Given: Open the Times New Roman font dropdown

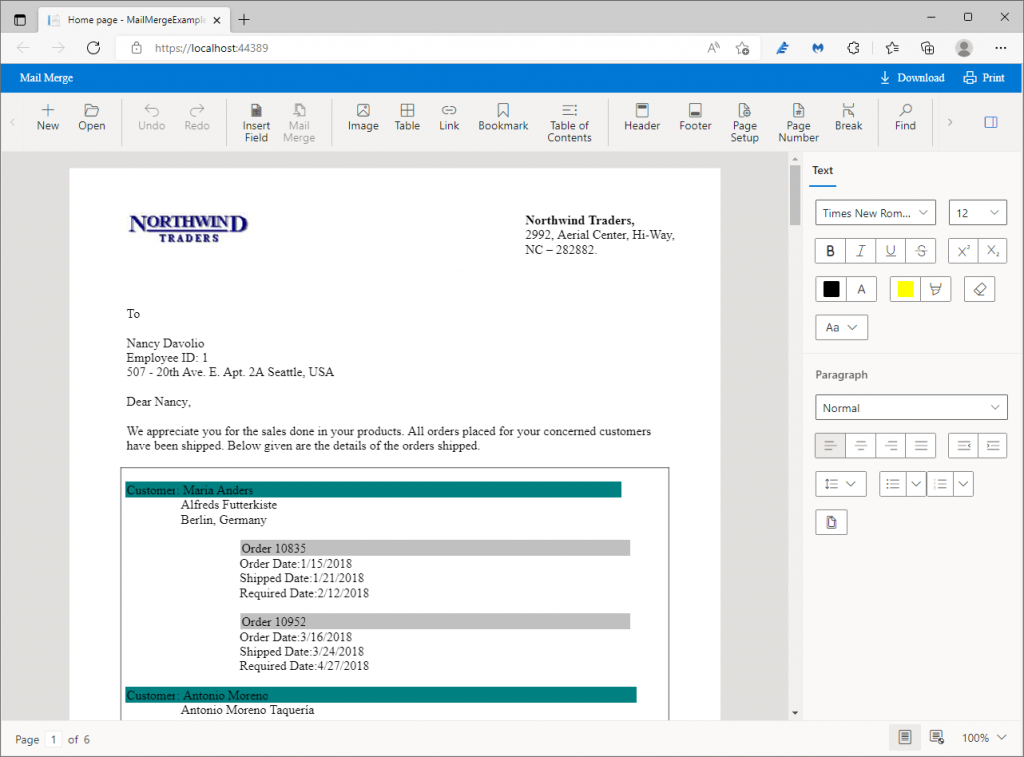Looking at the screenshot, I should coord(875,212).
